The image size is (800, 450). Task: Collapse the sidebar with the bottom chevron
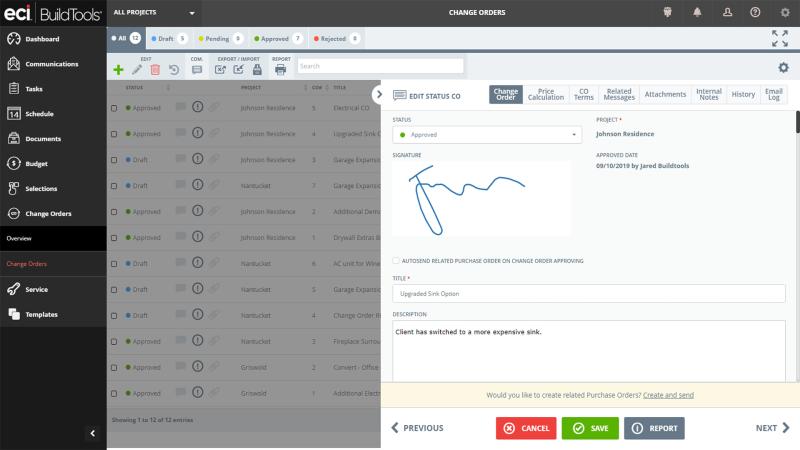point(92,433)
